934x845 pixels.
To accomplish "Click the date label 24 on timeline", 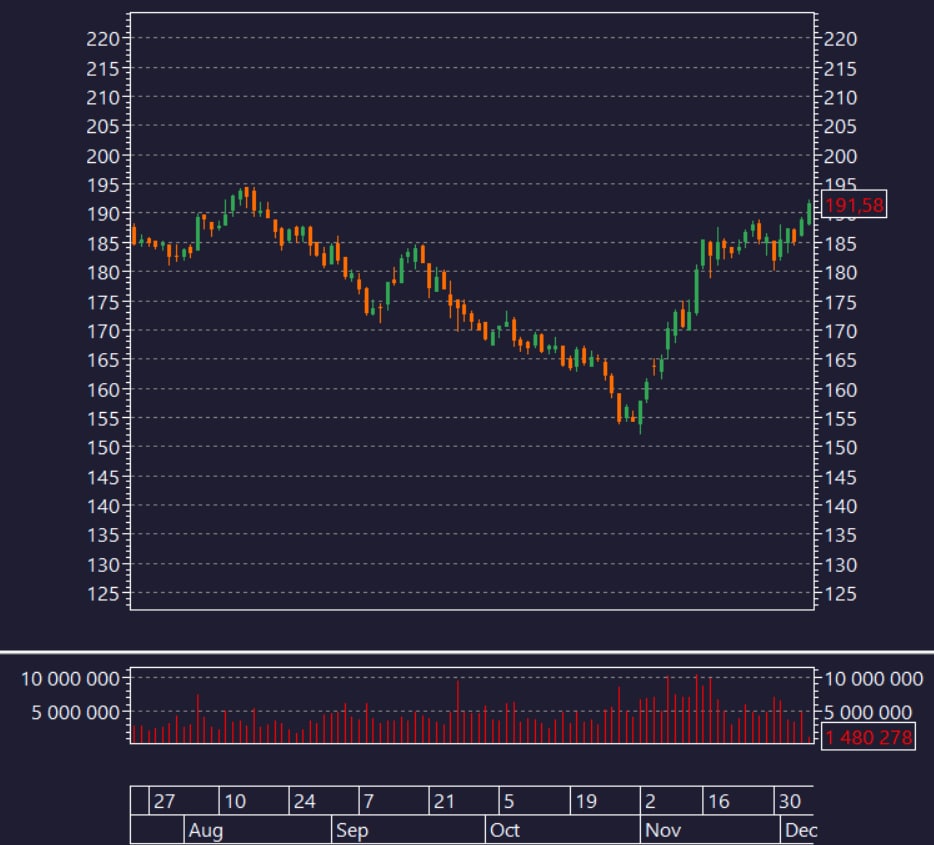I will 304,802.
